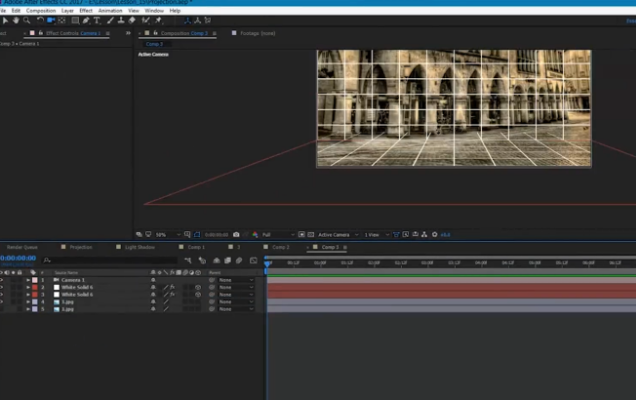Expand the Camera 1 layer properties
Image resolution: width=636 pixels, height=400 pixels.
(x=27, y=280)
